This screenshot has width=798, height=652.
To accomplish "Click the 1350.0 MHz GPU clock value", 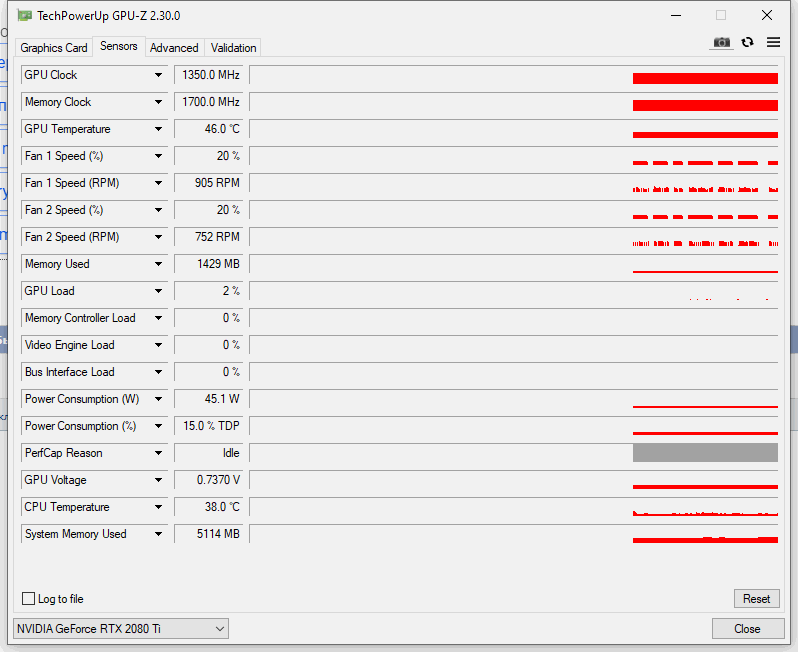I will 209,75.
